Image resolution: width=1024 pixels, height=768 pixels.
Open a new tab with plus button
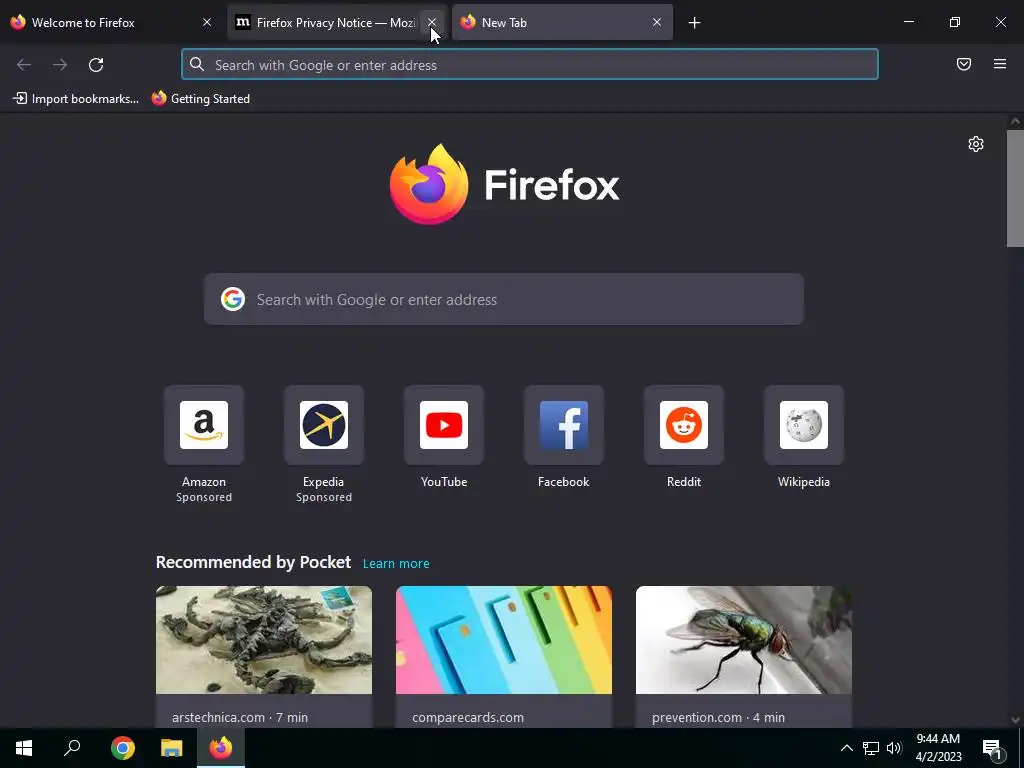pos(694,23)
